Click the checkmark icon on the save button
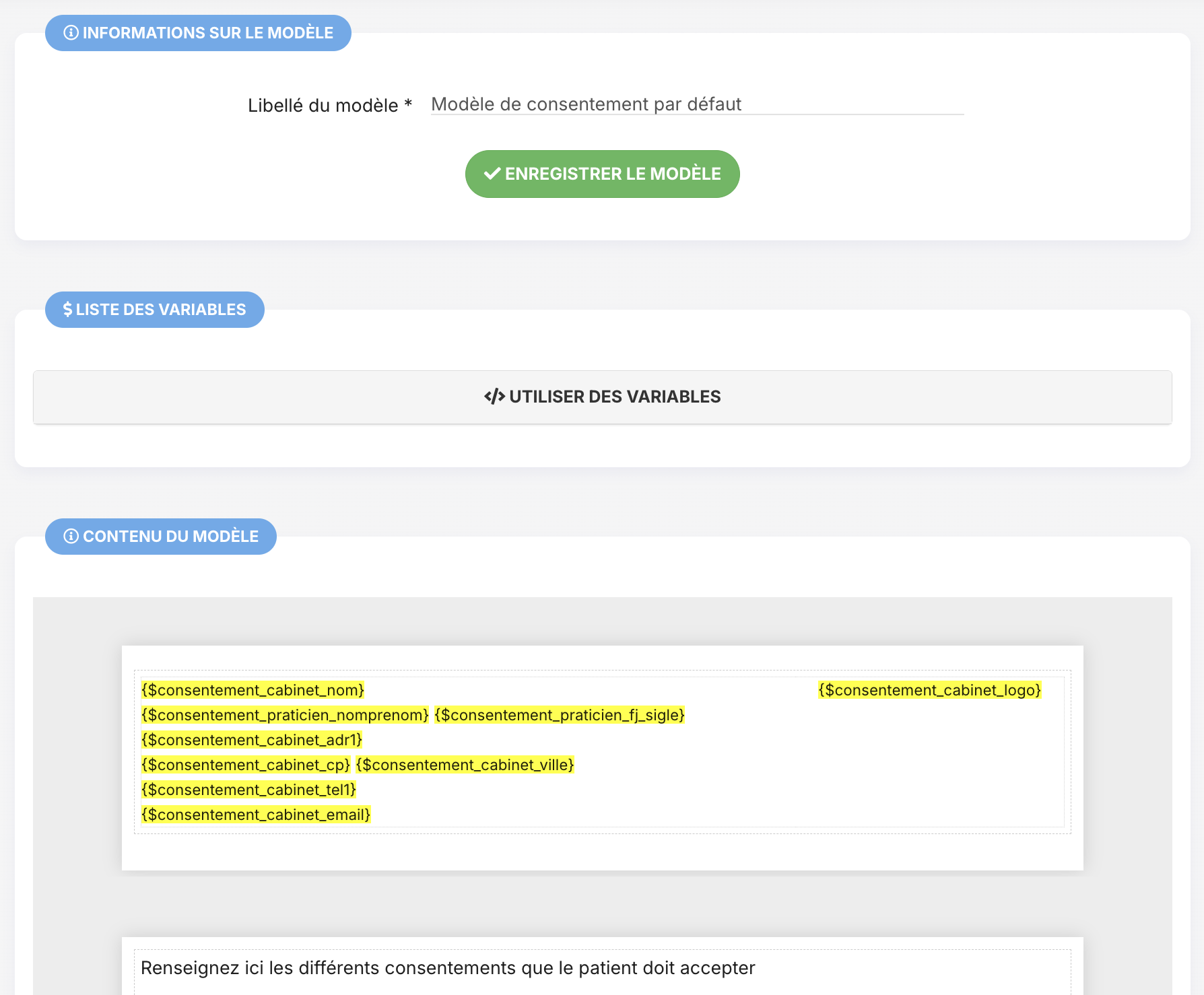 click(x=492, y=174)
